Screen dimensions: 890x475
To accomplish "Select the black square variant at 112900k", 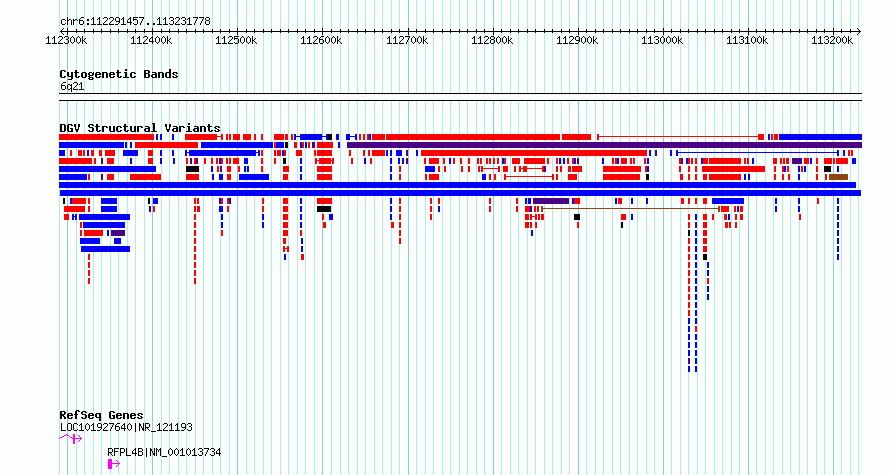I will 577,217.
